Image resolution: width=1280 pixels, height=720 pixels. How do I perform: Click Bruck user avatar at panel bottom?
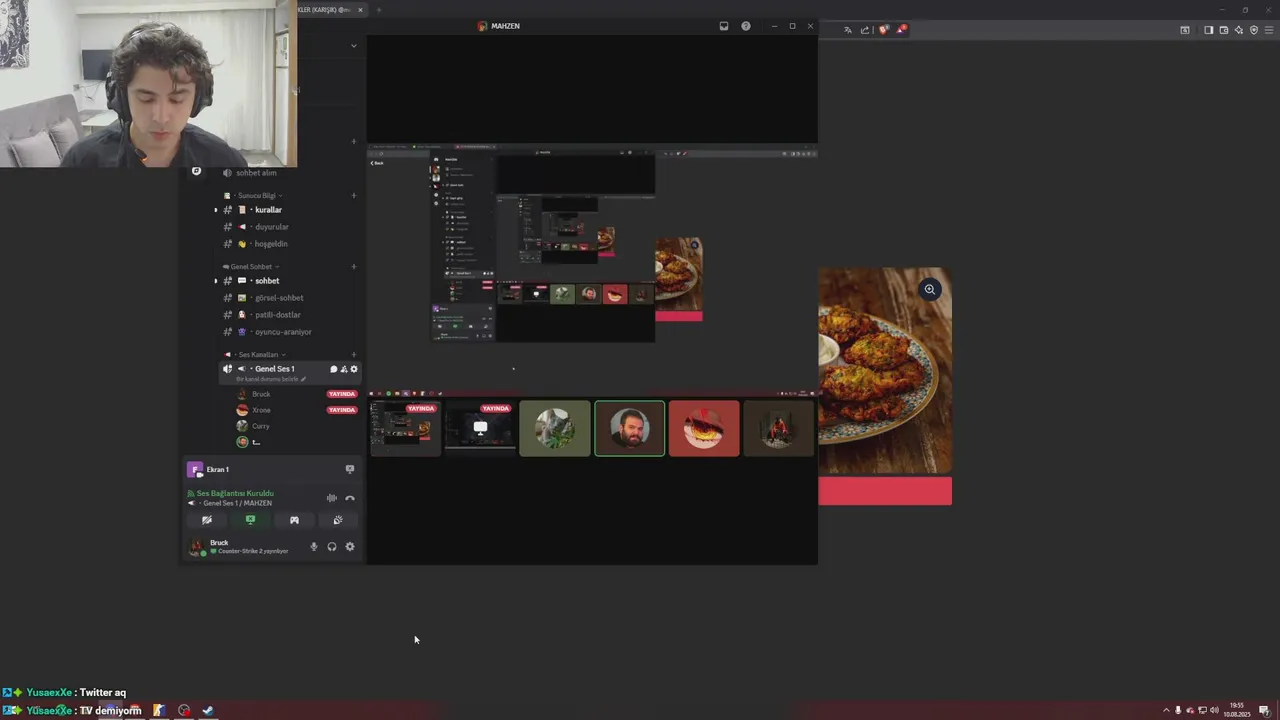[x=197, y=547]
